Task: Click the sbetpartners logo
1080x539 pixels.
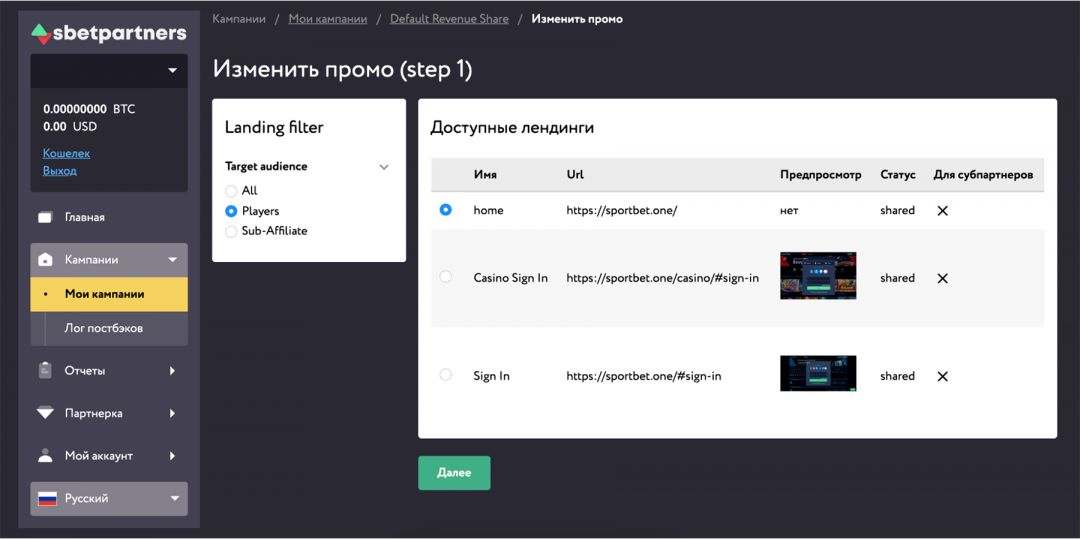Action: point(109,33)
